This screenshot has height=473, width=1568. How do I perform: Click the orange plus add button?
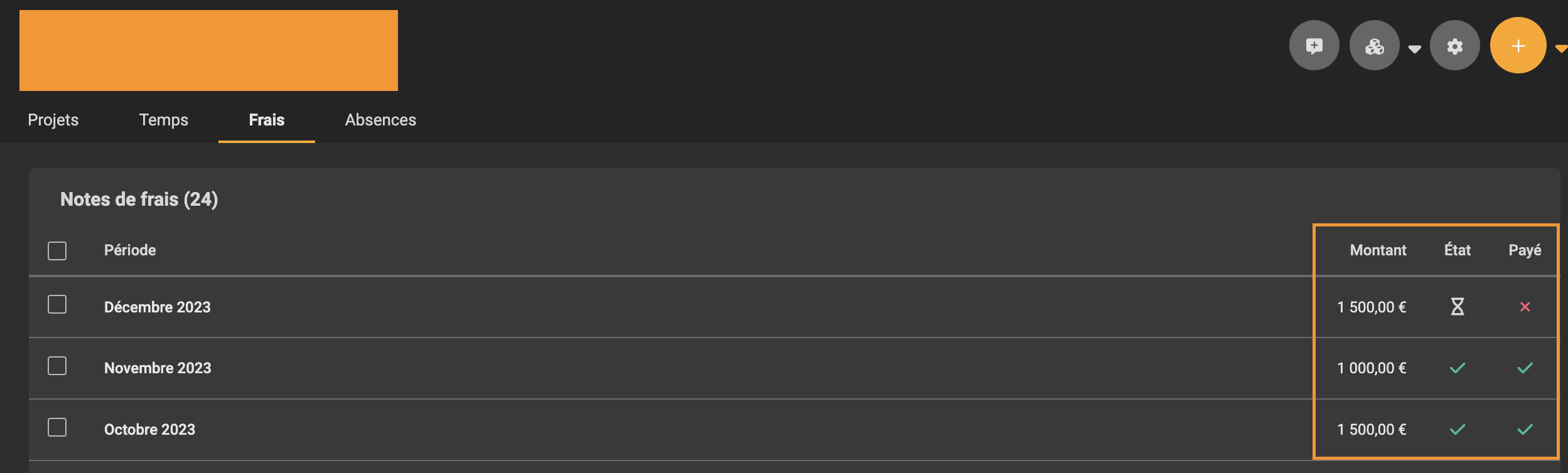pos(1518,45)
